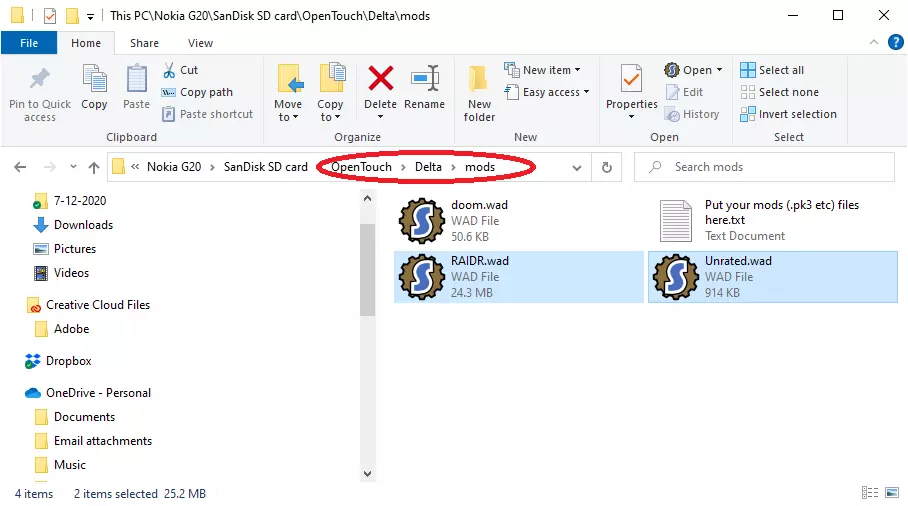
Task: Select the Unrated.wad file
Action: (x=772, y=277)
